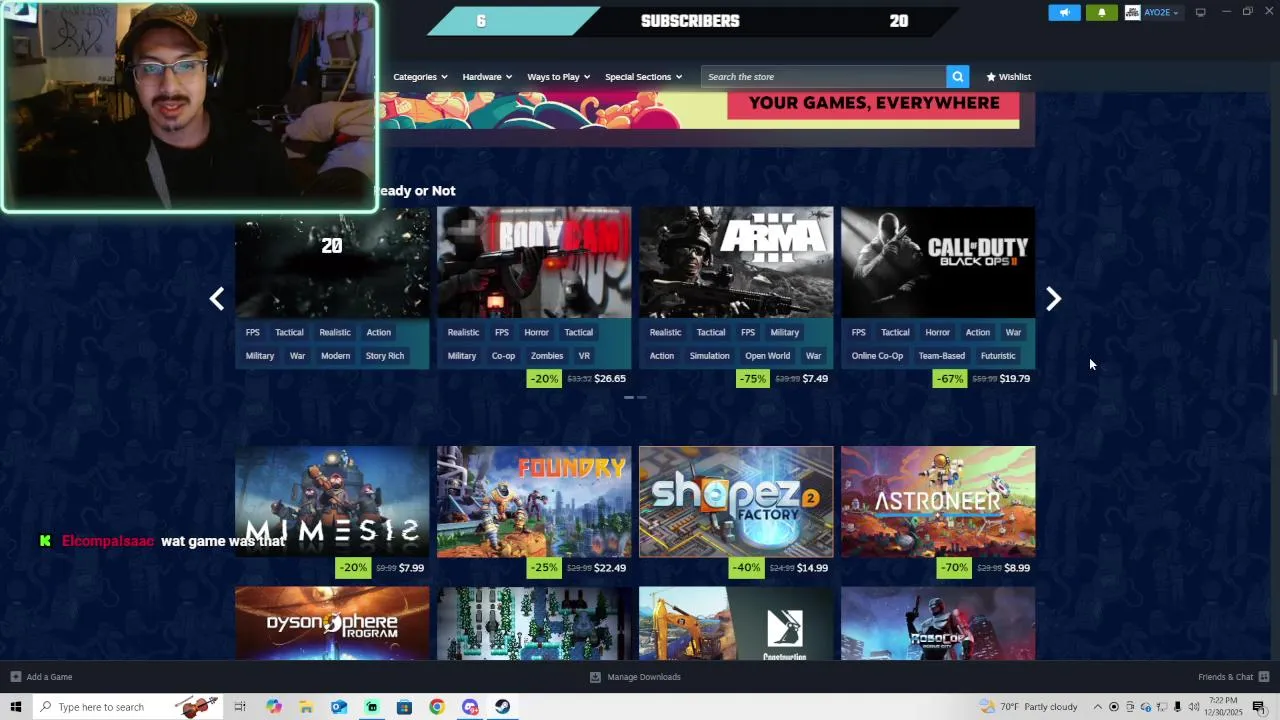Image resolution: width=1280 pixels, height=720 pixels.
Task: Open the Wishlist link
Action: [x=1008, y=77]
